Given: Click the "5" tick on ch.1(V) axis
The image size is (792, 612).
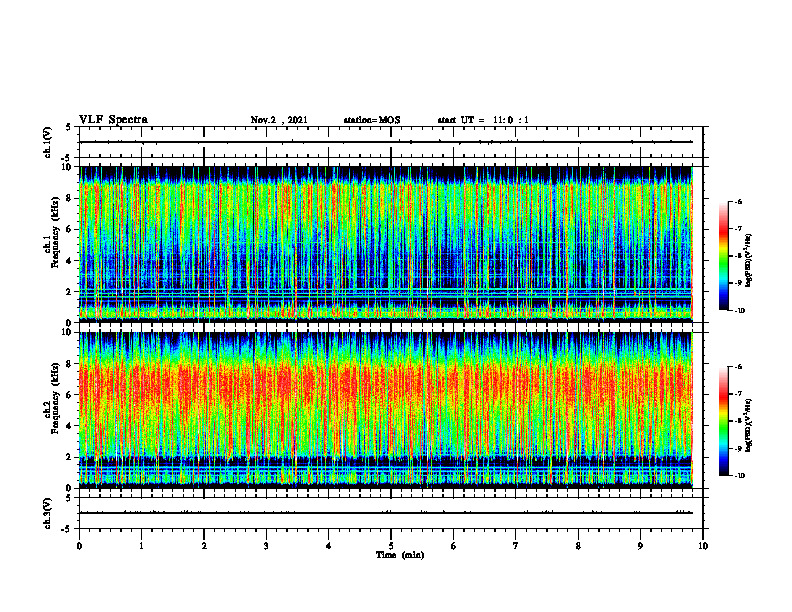Looking at the screenshot, I should (x=68, y=128).
